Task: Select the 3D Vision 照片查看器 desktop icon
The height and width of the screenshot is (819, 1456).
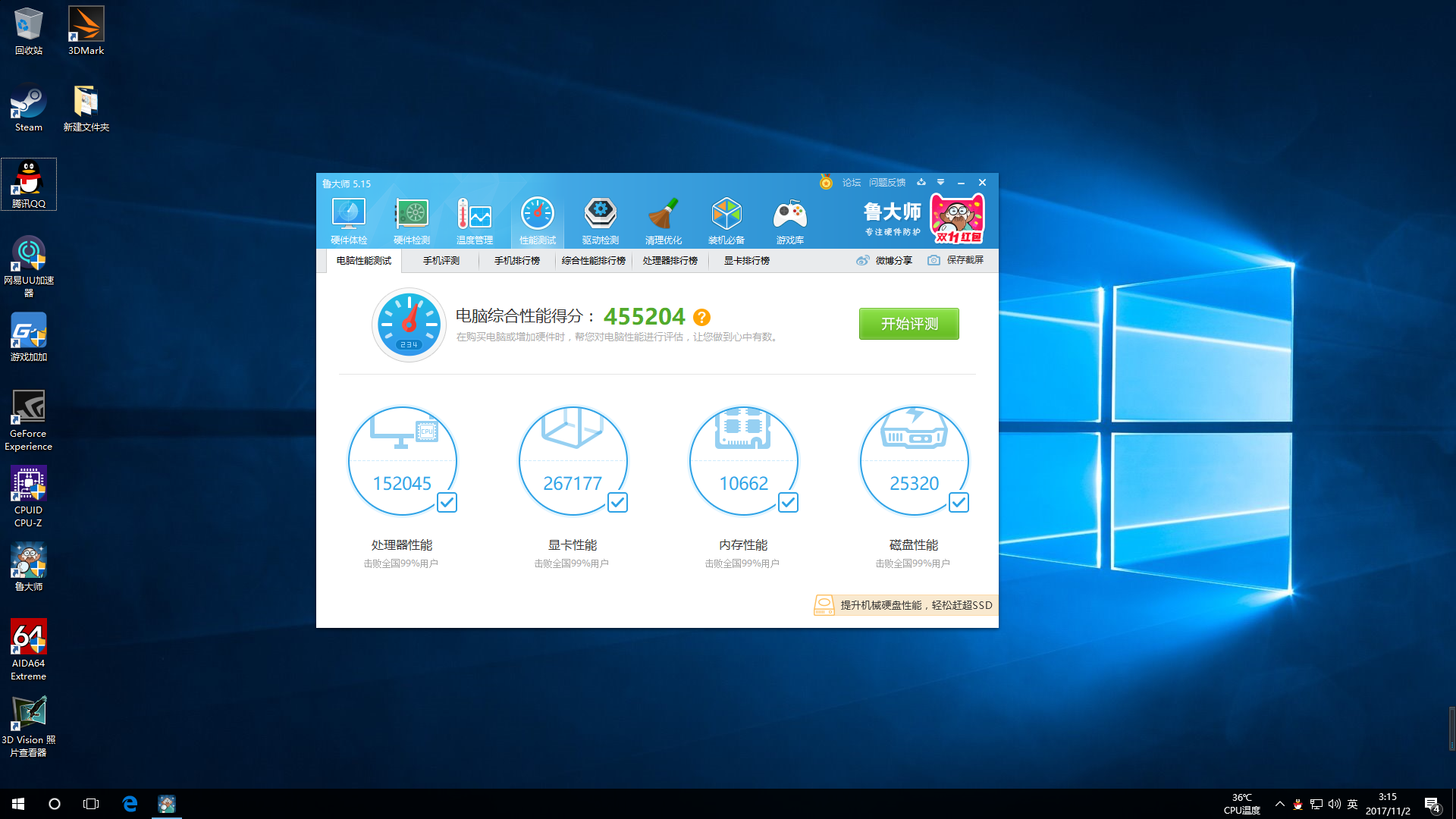Action: tap(29, 726)
